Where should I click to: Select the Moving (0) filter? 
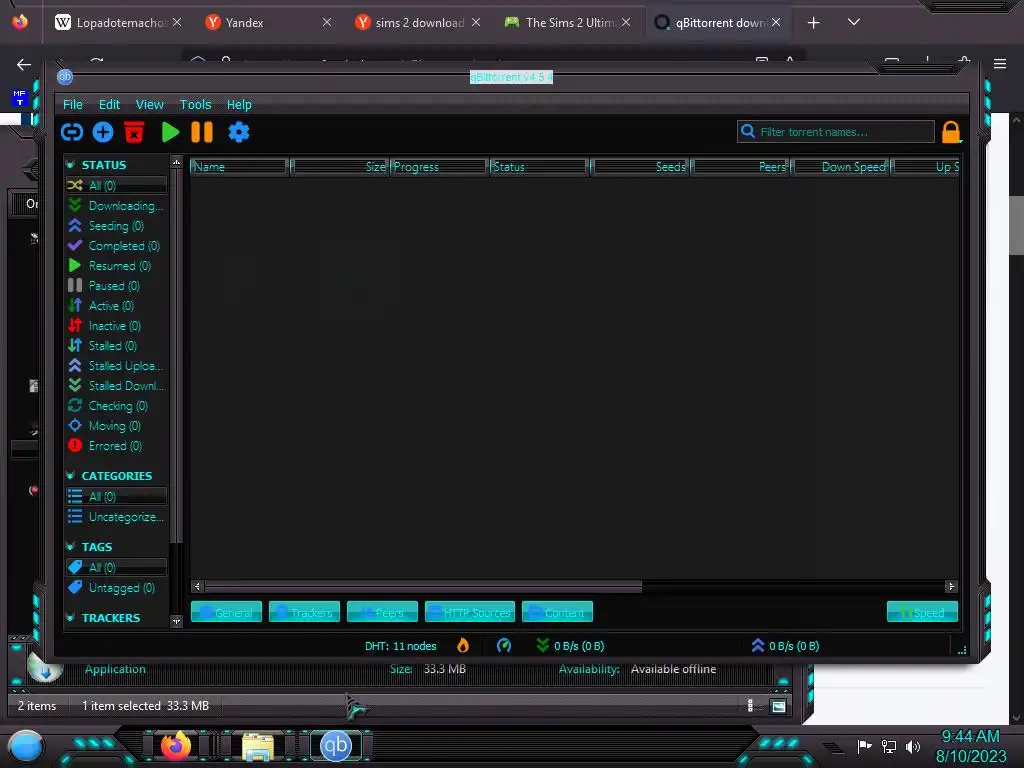coord(116,426)
